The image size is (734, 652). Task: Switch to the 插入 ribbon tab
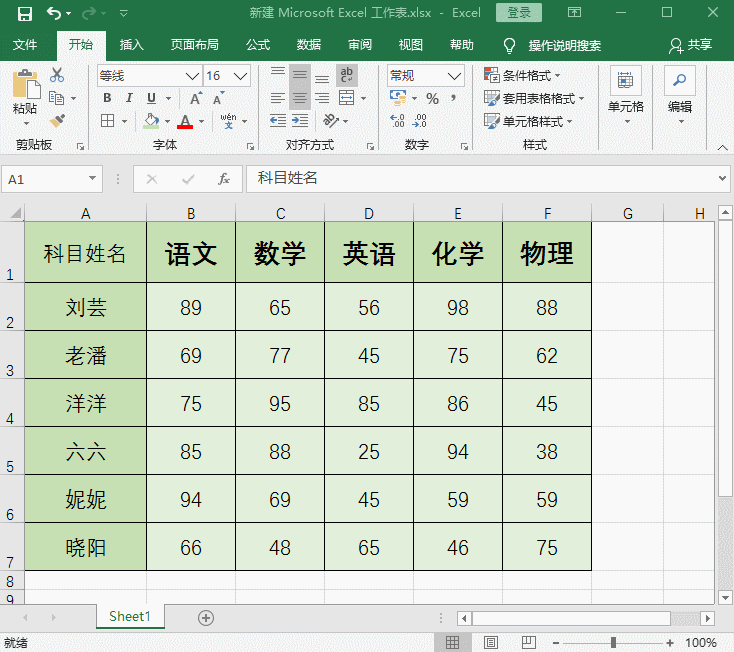pyautogui.click(x=132, y=45)
